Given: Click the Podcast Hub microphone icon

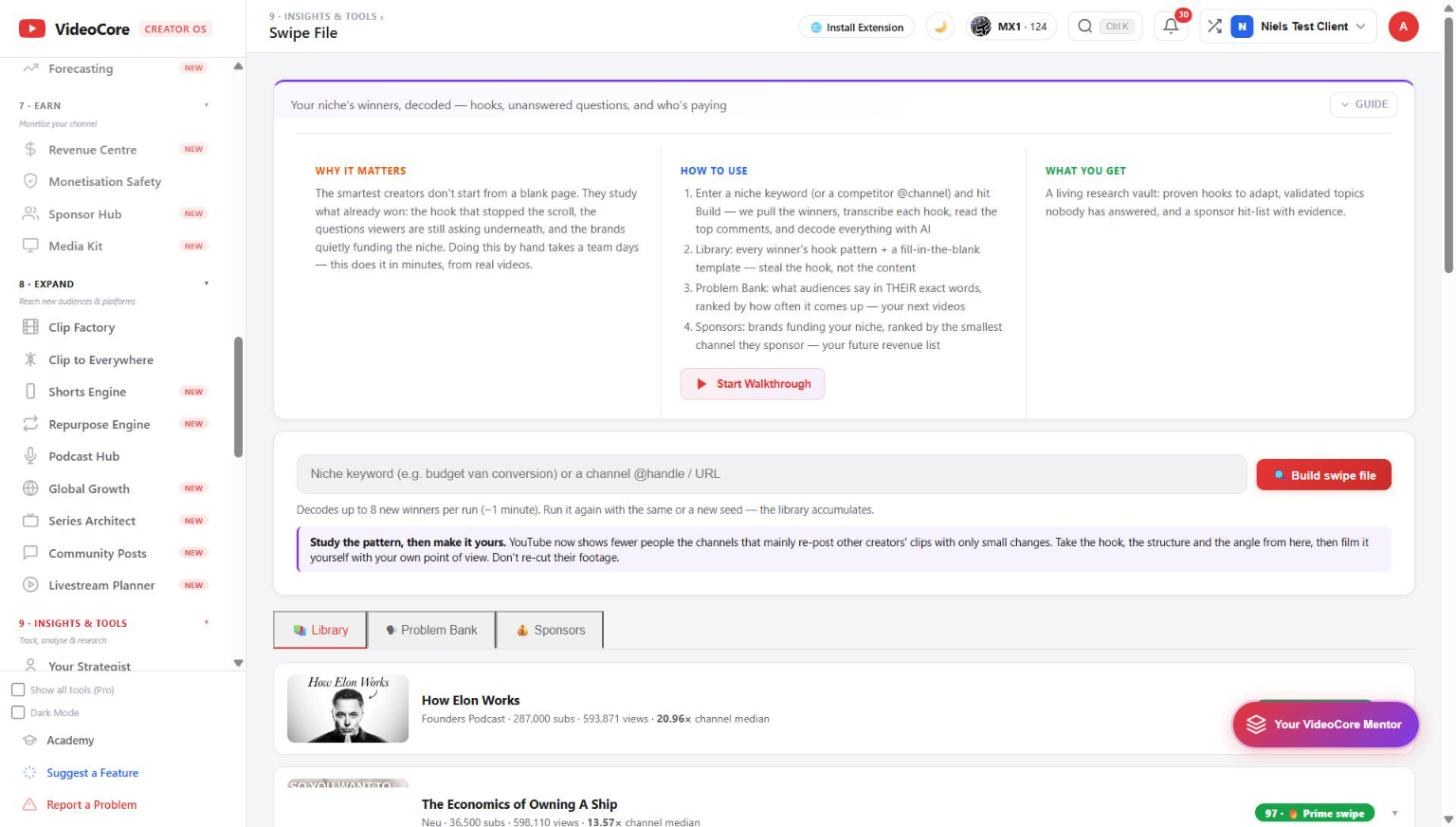Looking at the screenshot, I should 30,456.
